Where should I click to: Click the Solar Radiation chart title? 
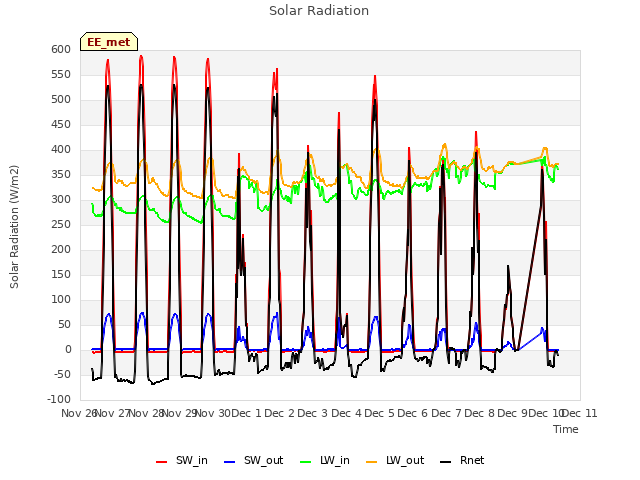[x=319, y=11]
